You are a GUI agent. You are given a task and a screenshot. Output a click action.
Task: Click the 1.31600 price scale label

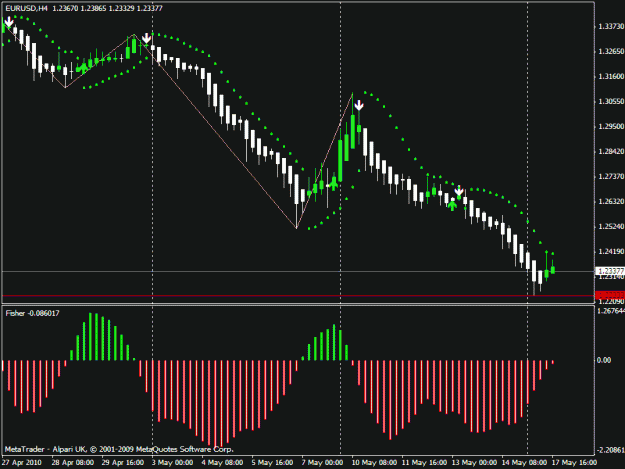click(611, 76)
